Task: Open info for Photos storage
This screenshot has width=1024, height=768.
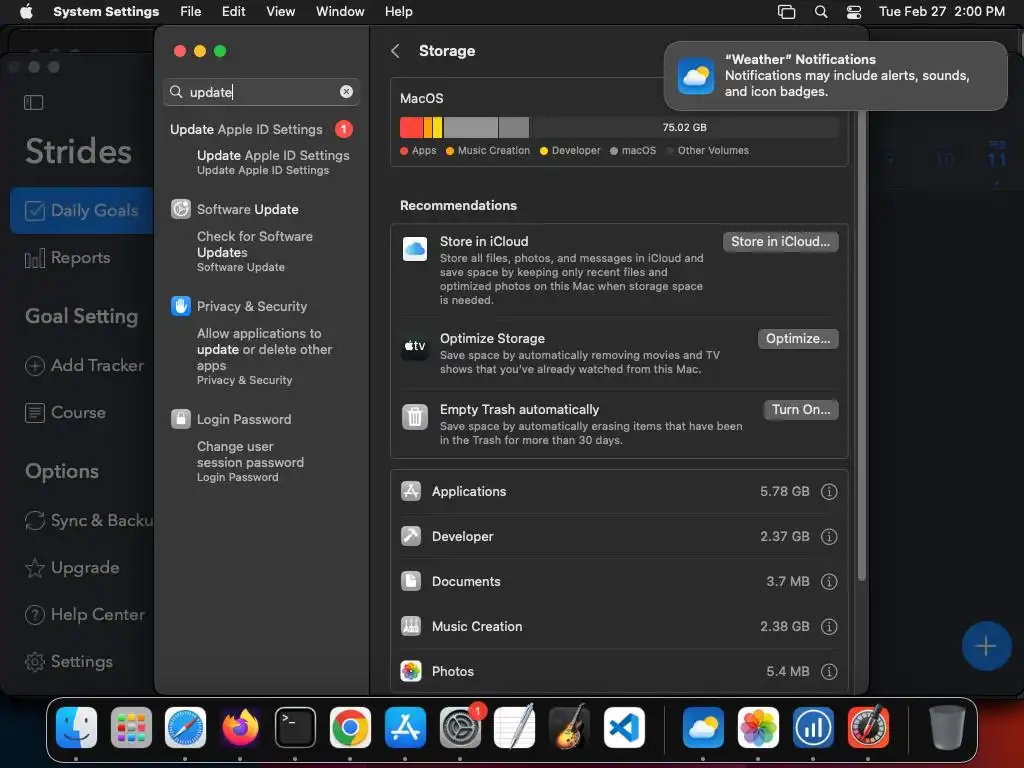Action: pos(829,672)
